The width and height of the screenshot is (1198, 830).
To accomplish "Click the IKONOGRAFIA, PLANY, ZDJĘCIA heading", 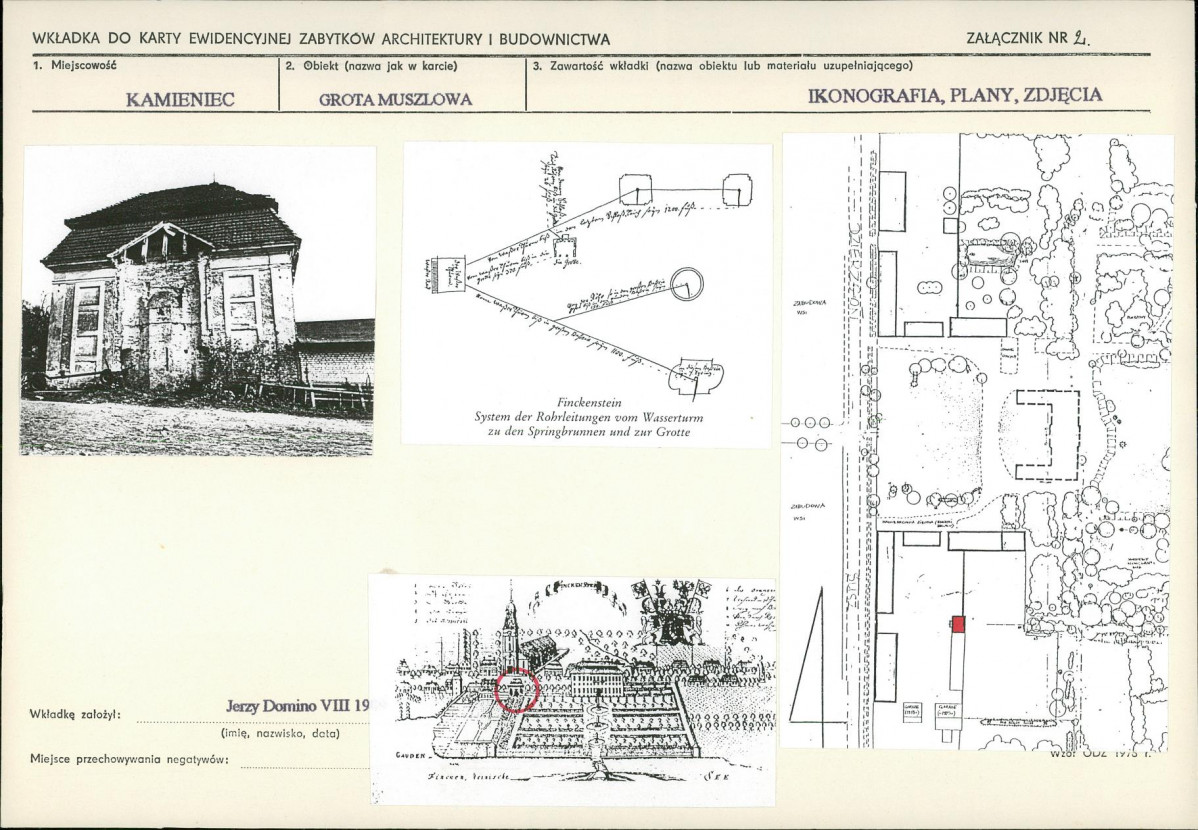I will [955, 96].
